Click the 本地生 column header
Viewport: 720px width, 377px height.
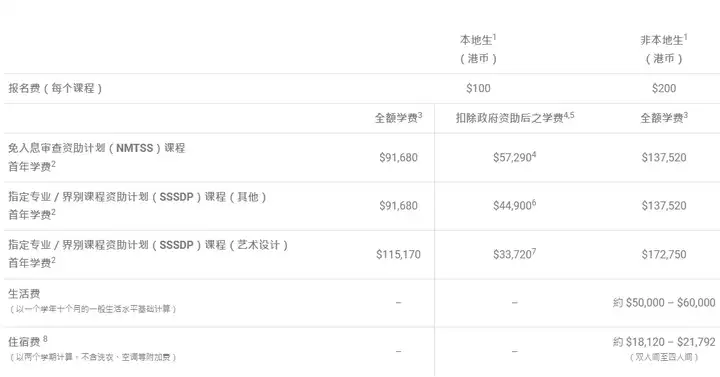pyautogui.click(x=478, y=49)
